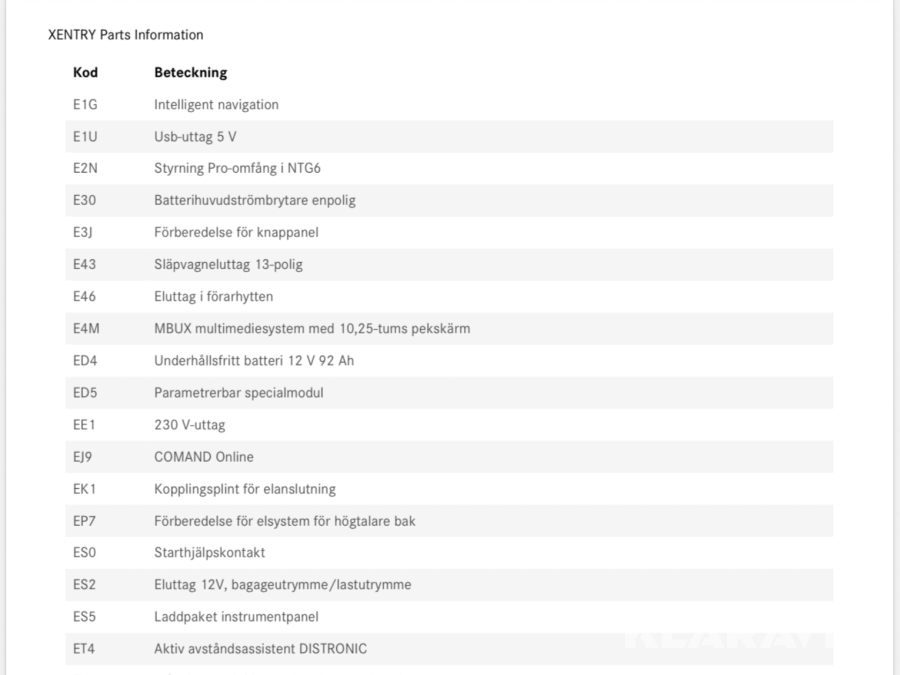Click Aktiv avståndsassistent DISTRONIC description
Screen dimensions: 900x675
pos(260,649)
